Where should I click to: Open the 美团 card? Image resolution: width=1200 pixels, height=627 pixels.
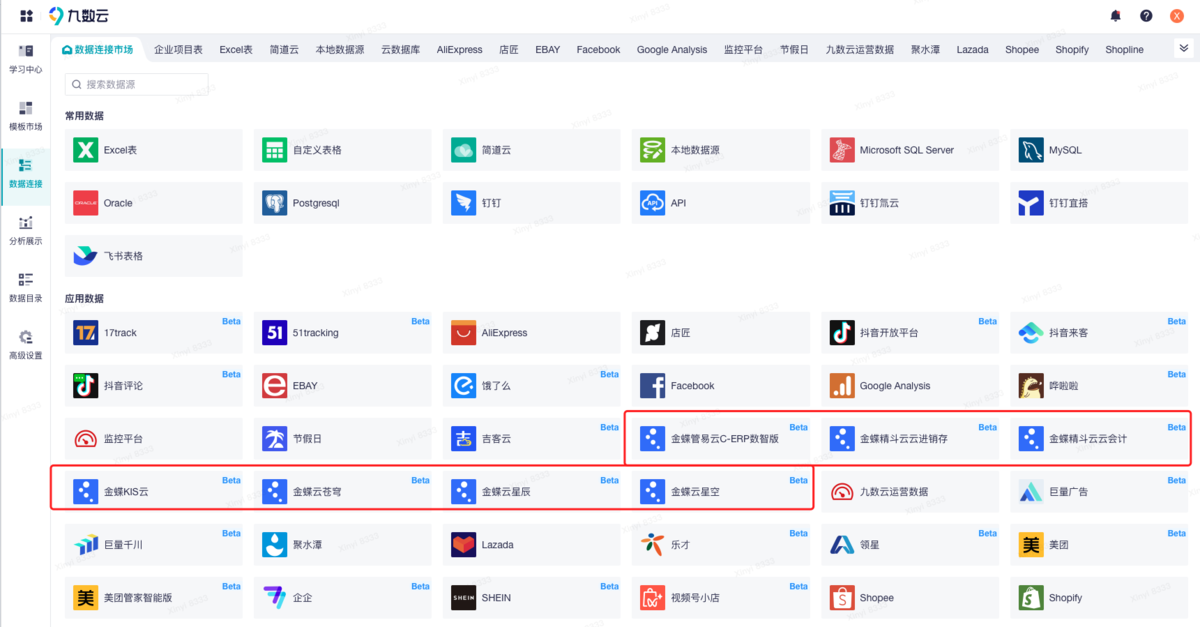pyautogui.click(x=1099, y=545)
